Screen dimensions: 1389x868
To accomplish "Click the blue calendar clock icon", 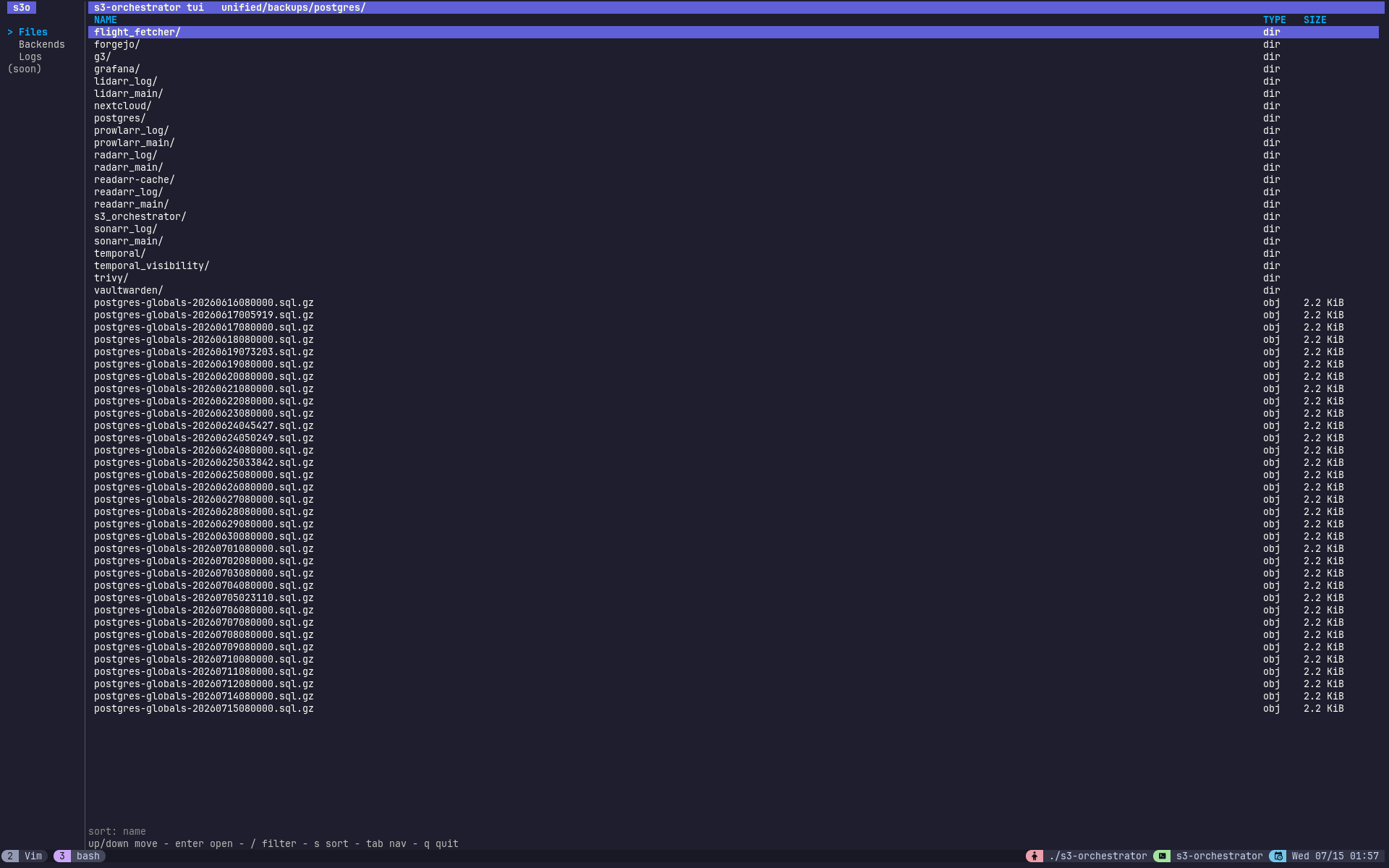I will tap(1278, 856).
